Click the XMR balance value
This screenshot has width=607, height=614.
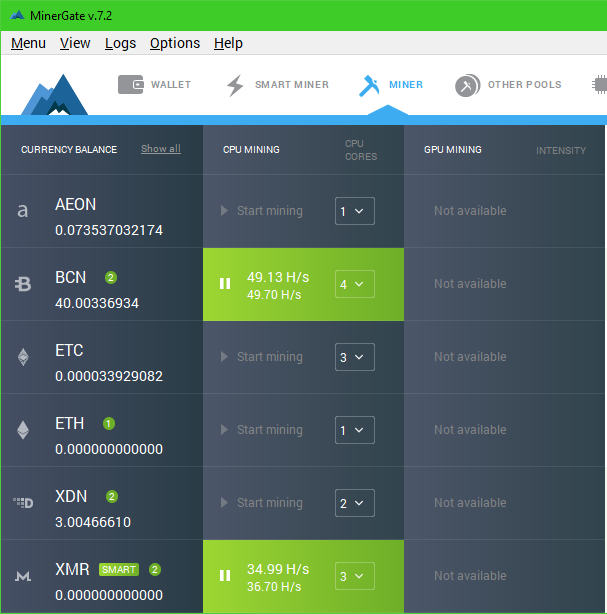tap(109, 595)
